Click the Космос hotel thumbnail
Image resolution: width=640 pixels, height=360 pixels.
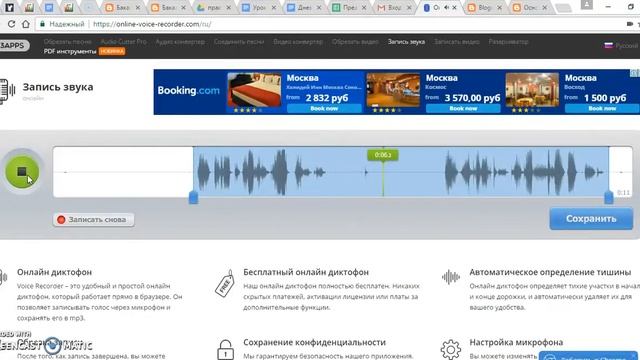point(393,90)
